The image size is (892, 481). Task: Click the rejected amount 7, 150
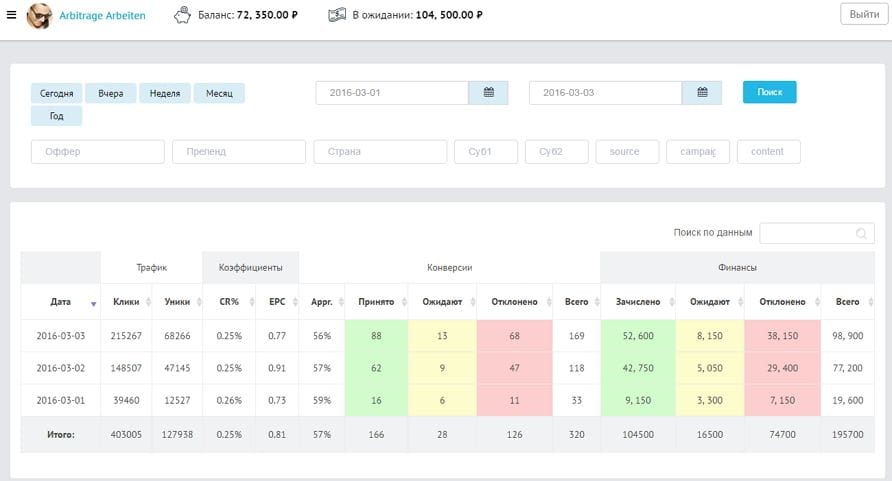pos(782,400)
